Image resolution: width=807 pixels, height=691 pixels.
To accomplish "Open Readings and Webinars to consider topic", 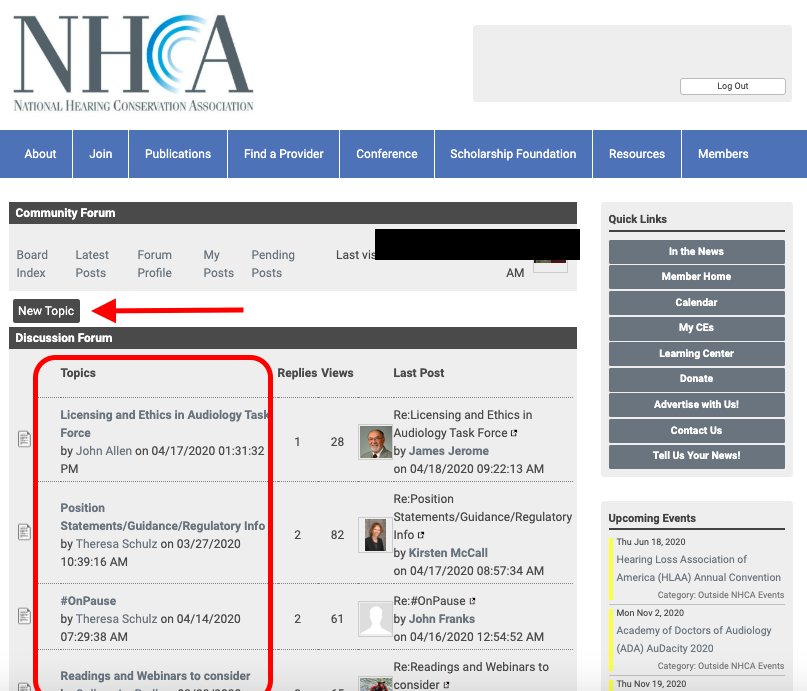I will (155, 676).
